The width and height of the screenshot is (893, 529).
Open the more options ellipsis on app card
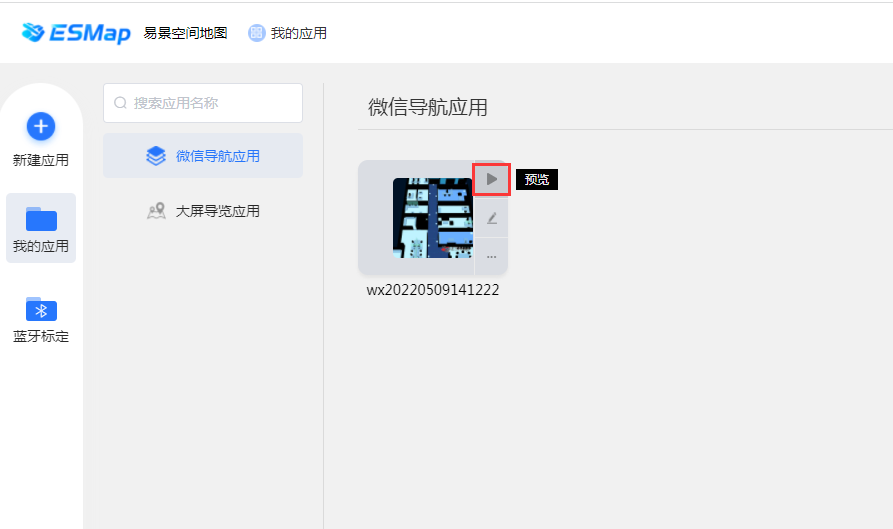[x=491, y=257]
